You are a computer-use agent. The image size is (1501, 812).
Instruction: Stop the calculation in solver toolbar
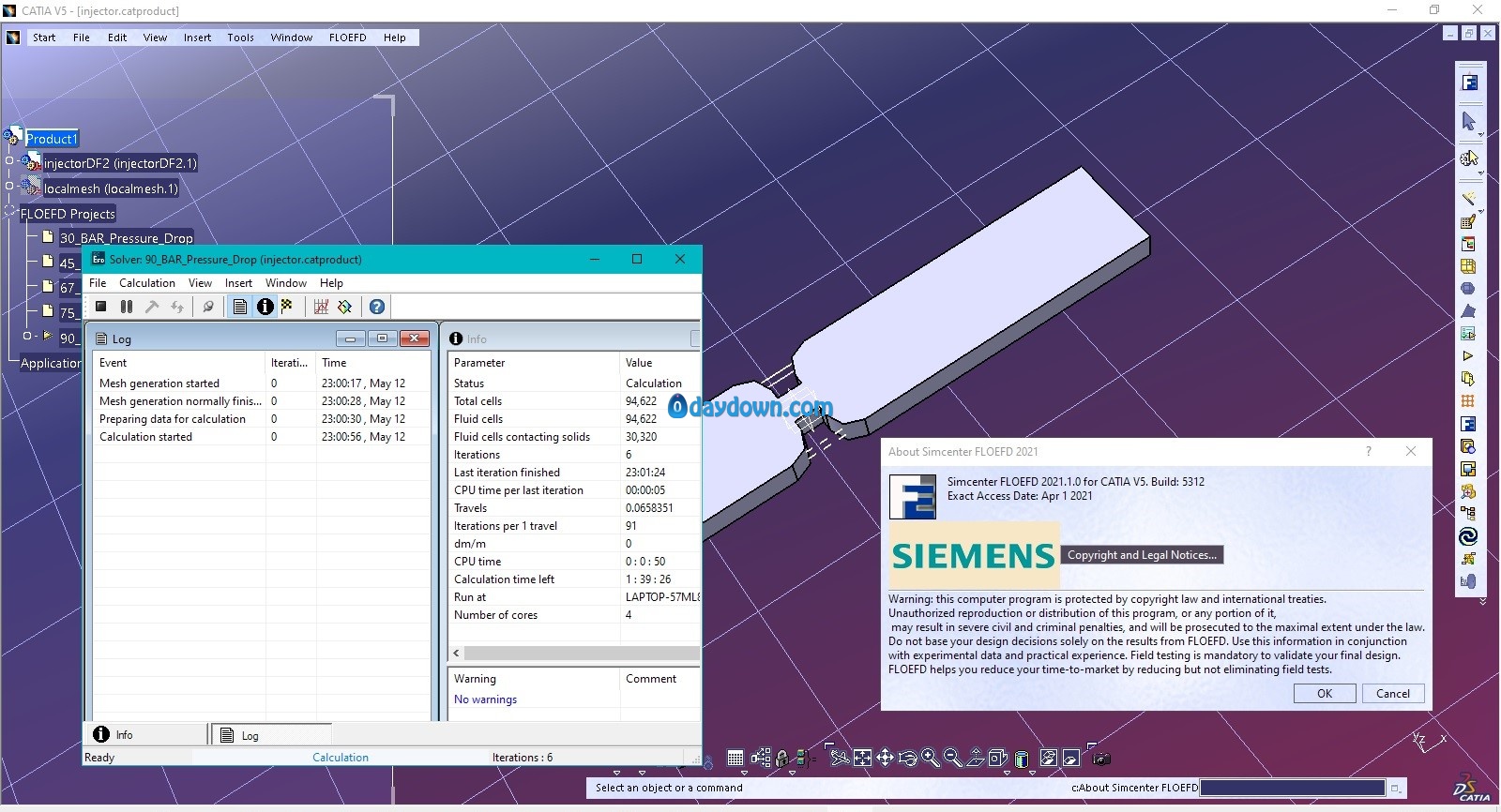[101, 307]
